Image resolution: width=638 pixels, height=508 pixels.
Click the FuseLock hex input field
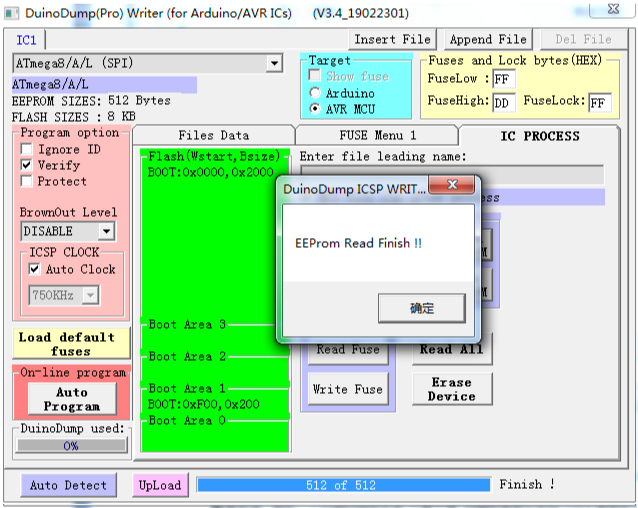click(600, 102)
